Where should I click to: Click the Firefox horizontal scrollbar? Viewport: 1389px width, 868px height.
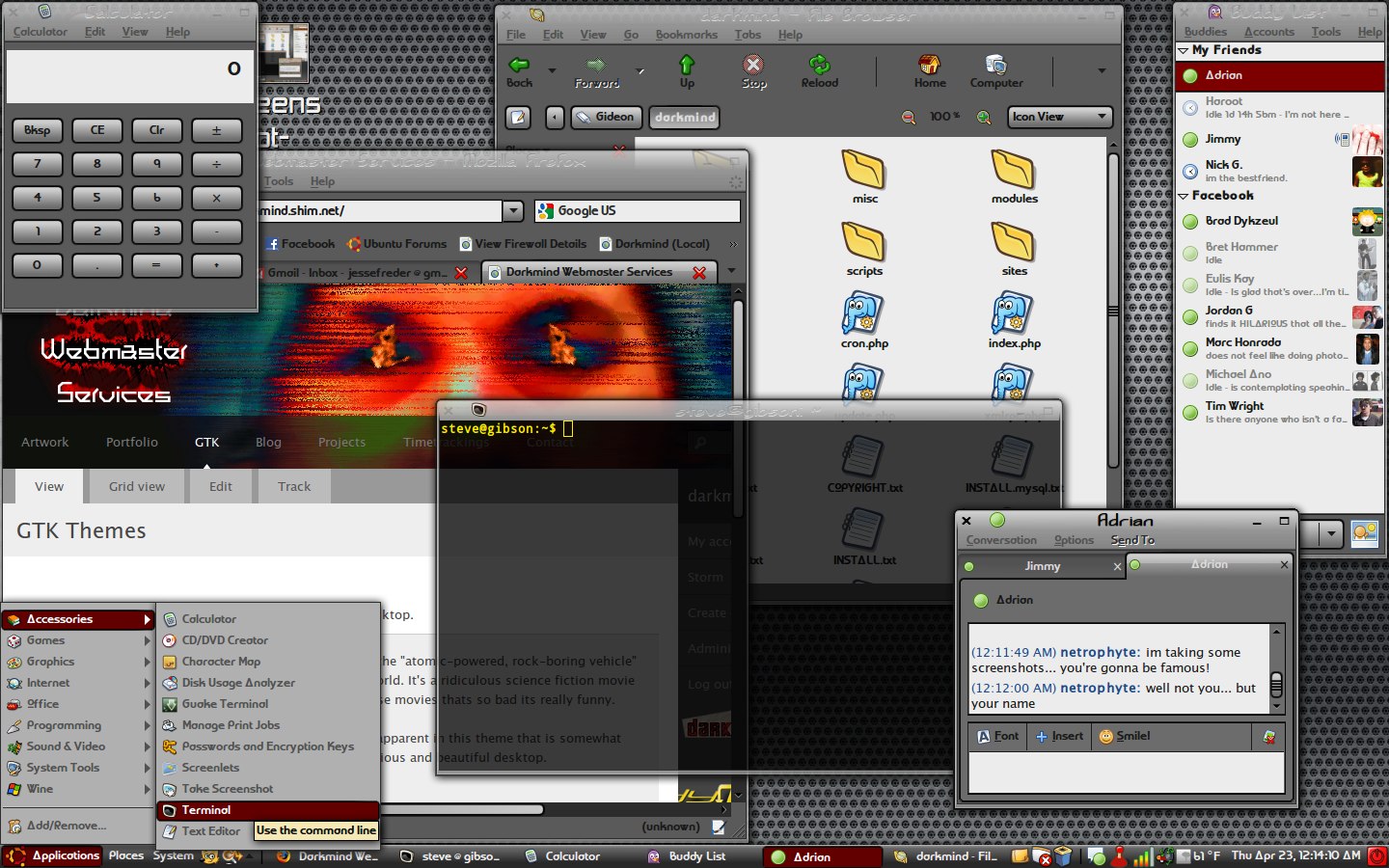pos(463,810)
